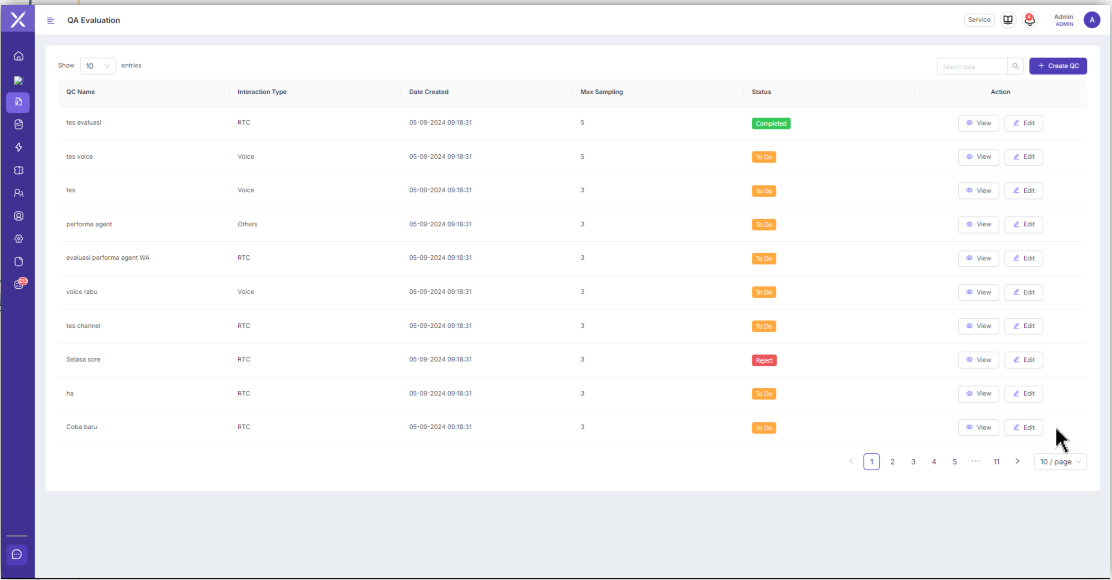1112x580 pixels.
Task: Click the previous page arrow
Action: click(851, 462)
